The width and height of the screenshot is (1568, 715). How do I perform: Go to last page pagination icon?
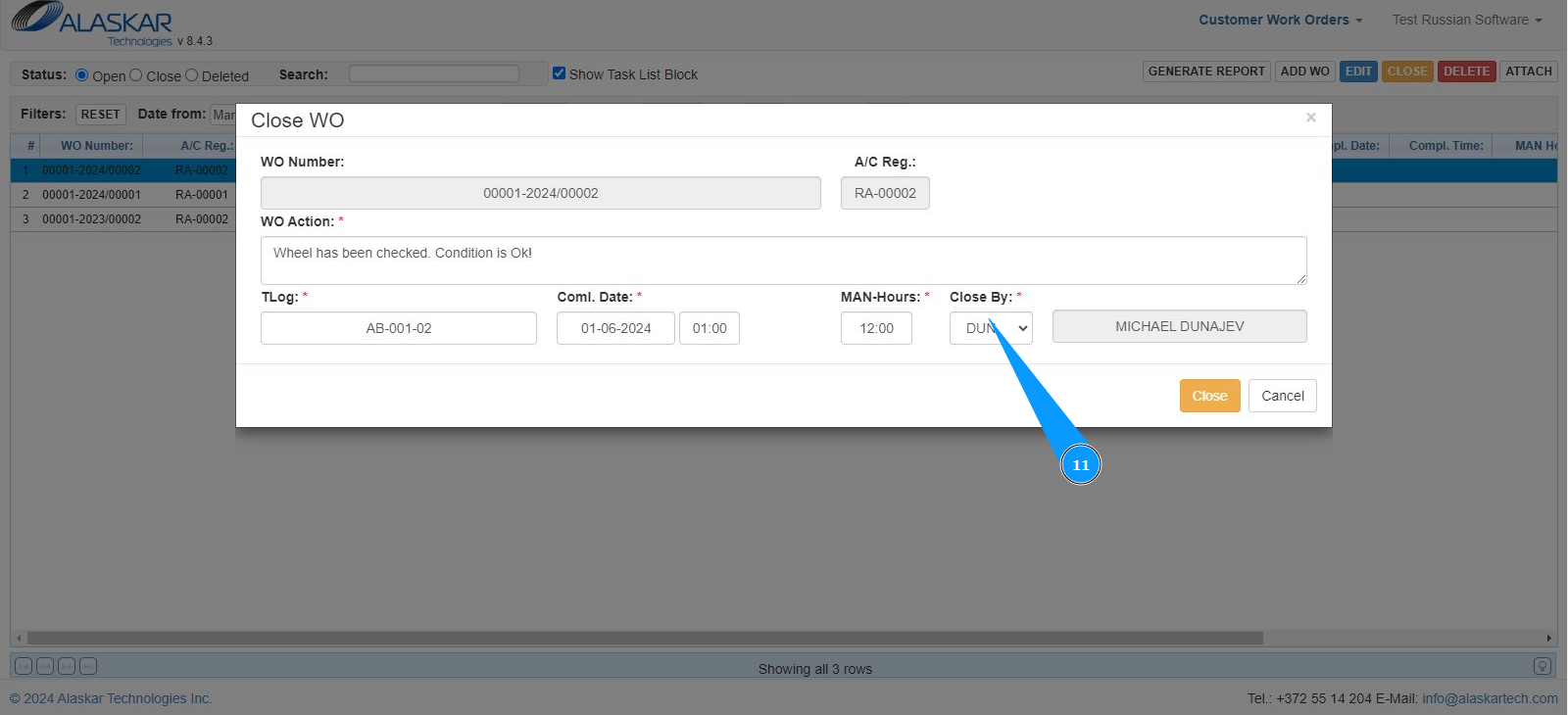88,666
